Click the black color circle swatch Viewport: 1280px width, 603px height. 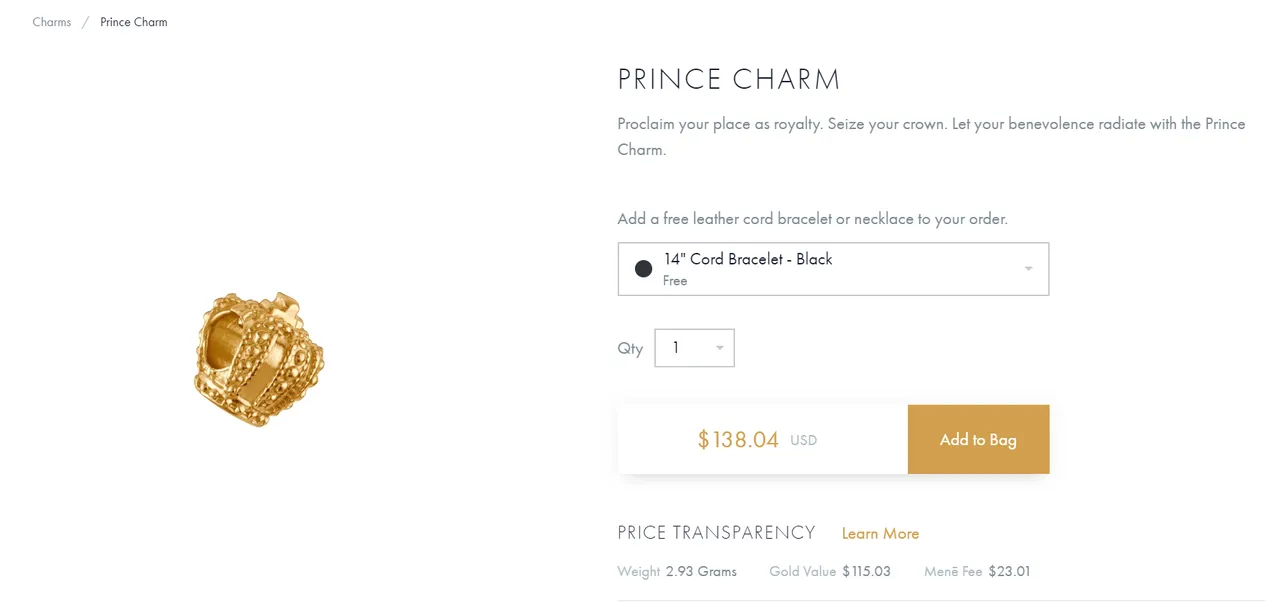(x=644, y=269)
